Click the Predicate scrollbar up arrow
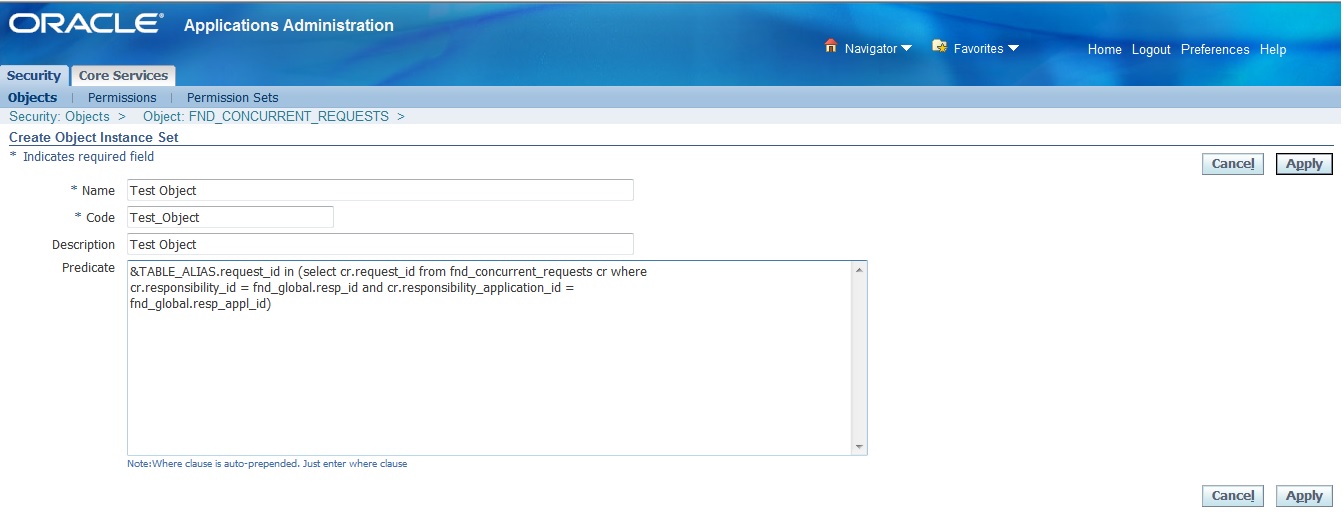1343x512 pixels. coord(859,269)
